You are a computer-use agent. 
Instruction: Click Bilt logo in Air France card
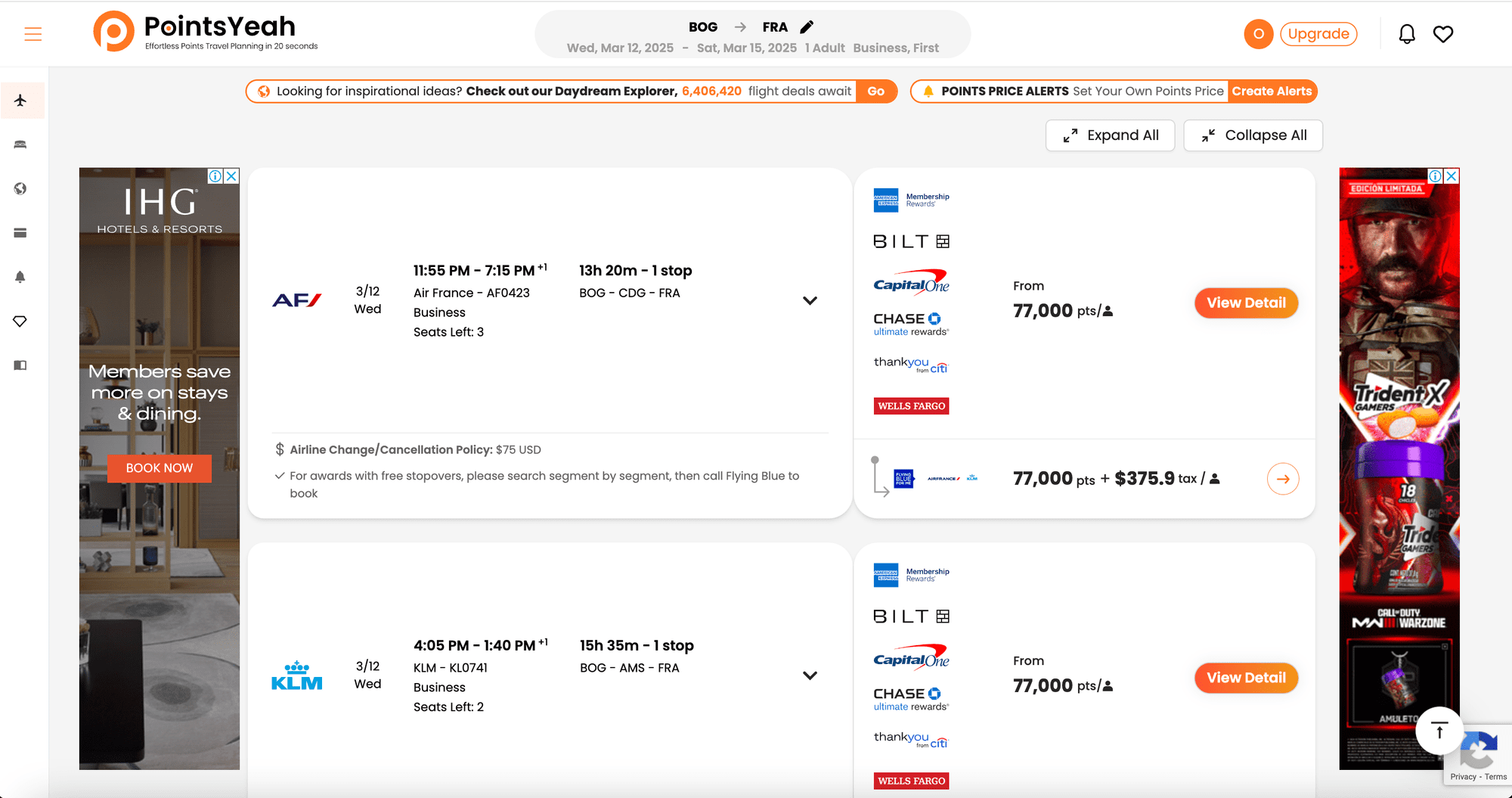pos(911,241)
